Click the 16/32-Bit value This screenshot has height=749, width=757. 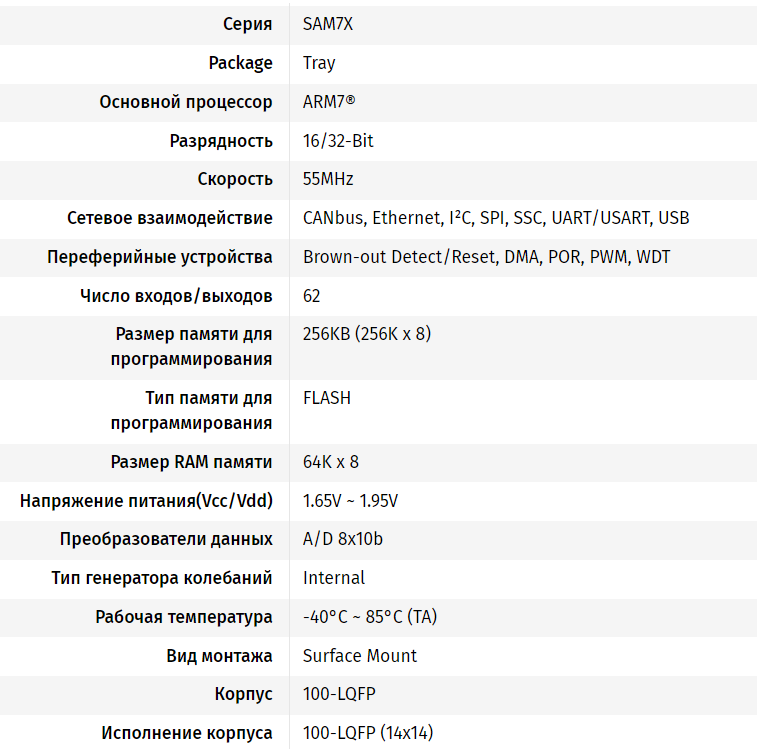(338, 141)
